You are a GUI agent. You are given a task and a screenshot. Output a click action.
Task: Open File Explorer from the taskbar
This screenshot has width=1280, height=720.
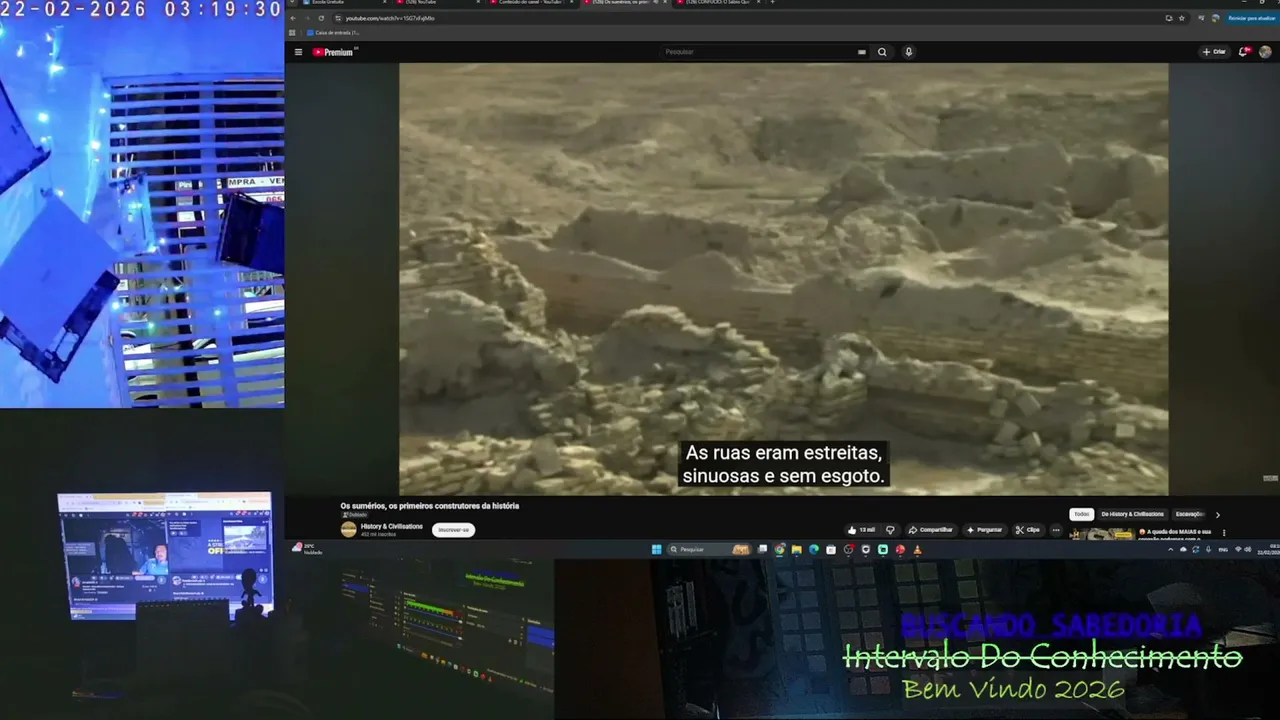[x=797, y=549]
